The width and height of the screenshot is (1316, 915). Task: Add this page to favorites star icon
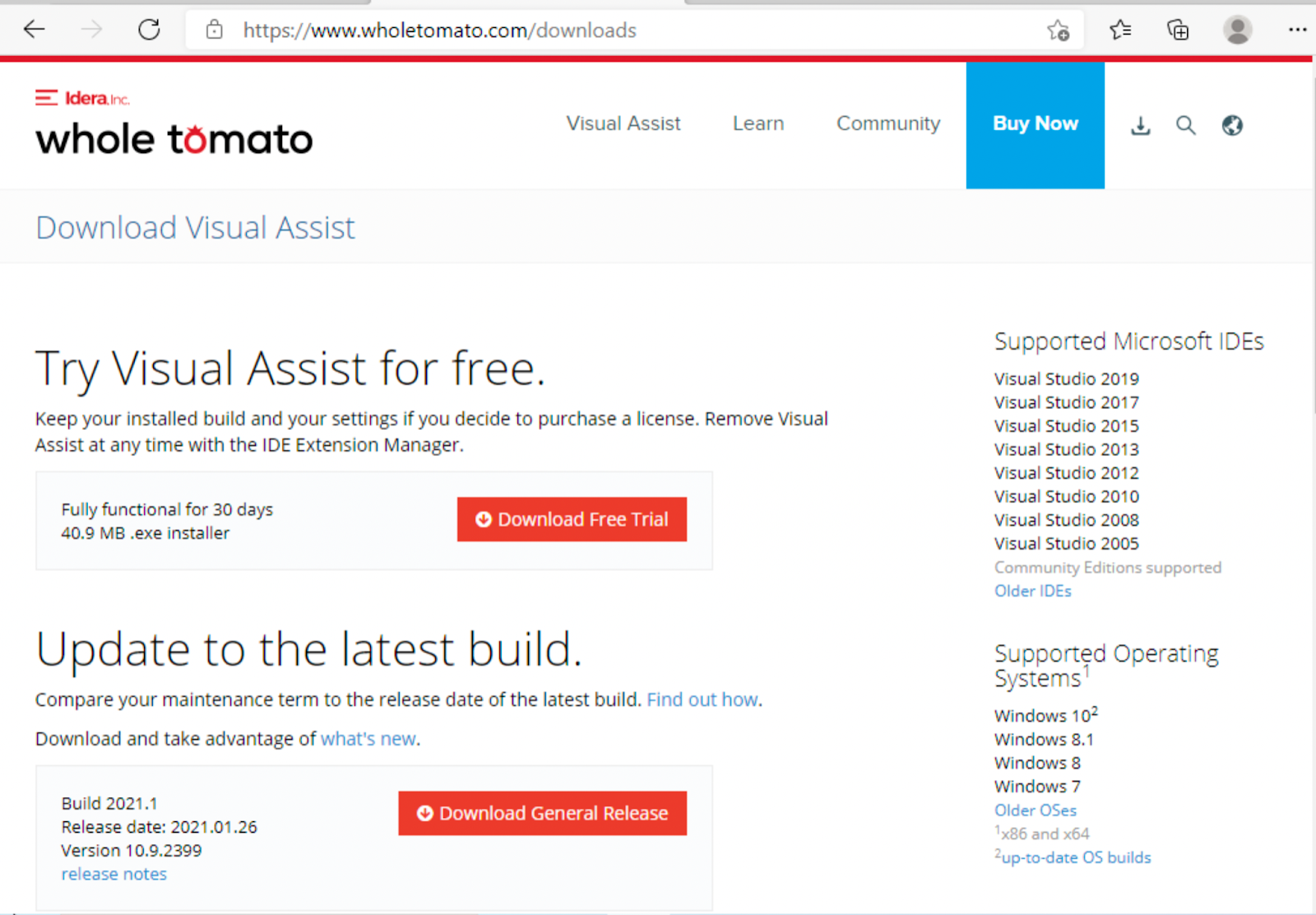coord(1059,30)
